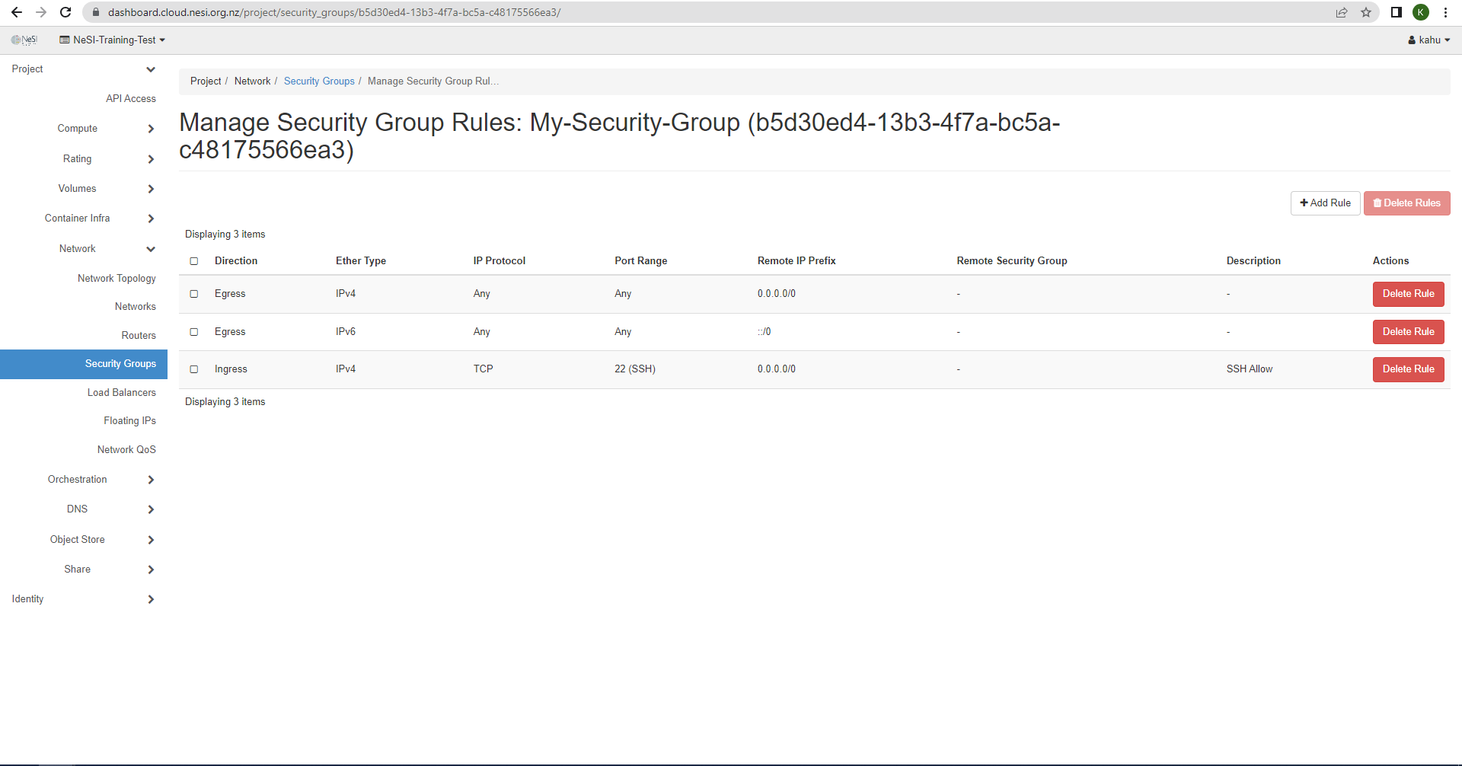The height and width of the screenshot is (766, 1462).
Task: Delete the SSH Allow ingress rule
Action: tap(1407, 369)
